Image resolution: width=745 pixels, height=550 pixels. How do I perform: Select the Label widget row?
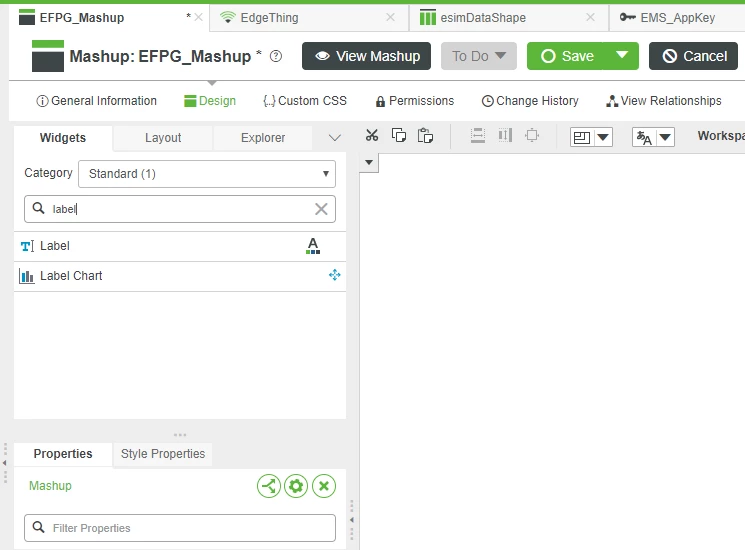180,246
